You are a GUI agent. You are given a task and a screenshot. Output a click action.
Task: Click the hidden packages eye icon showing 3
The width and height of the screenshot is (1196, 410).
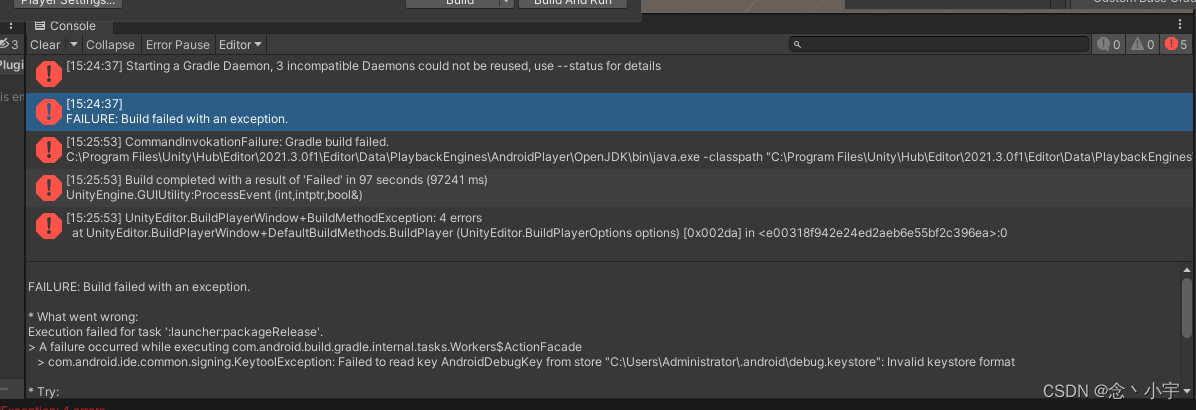(x=9, y=44)
